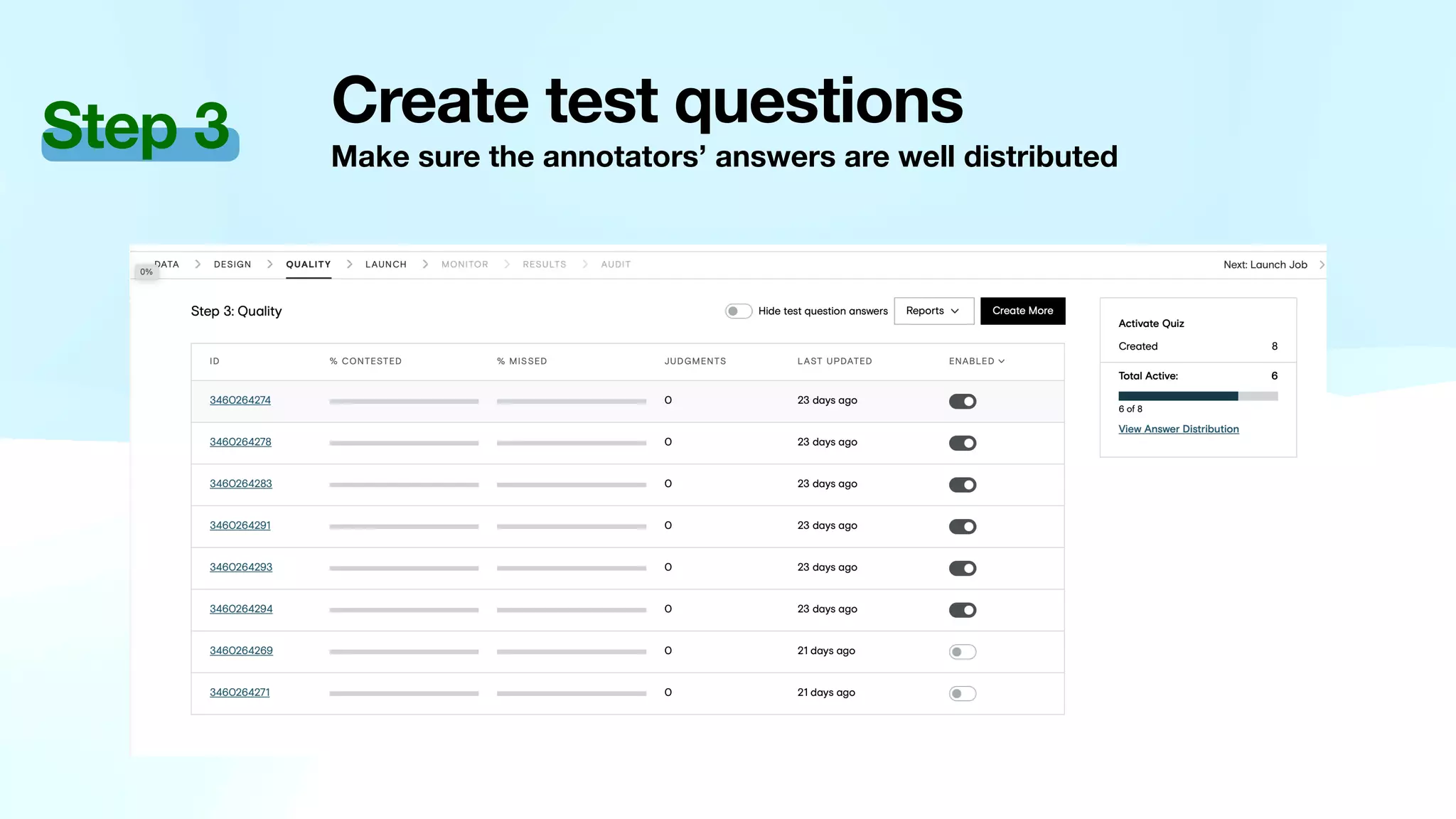Open View Answer Distribution link
Screen dimensions: 1456x819
click(x=1178, y=429)
